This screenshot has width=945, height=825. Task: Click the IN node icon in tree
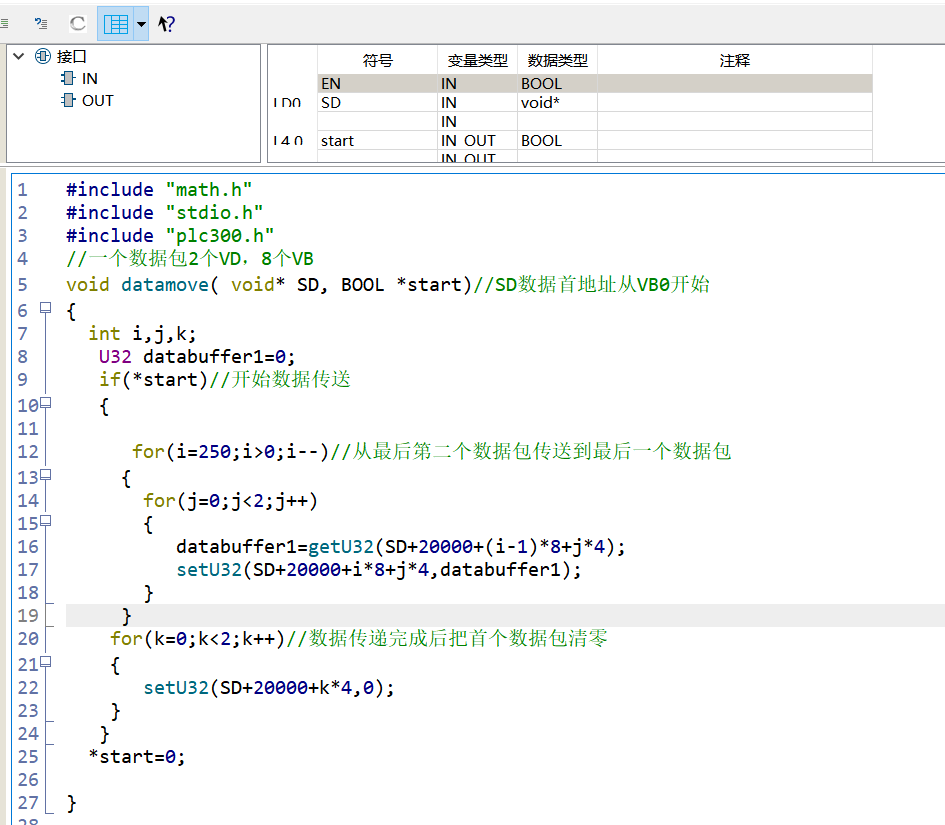coord(68,78)
